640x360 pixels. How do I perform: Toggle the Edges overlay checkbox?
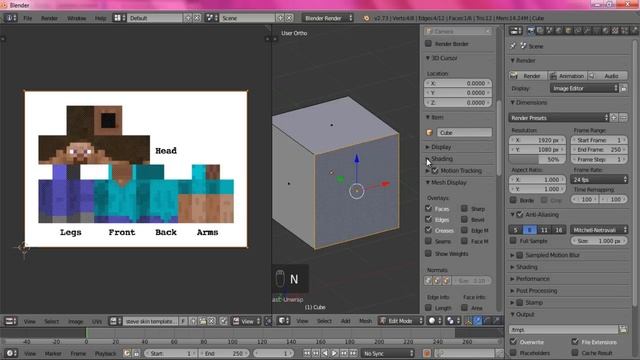click(x=428, y=219)
